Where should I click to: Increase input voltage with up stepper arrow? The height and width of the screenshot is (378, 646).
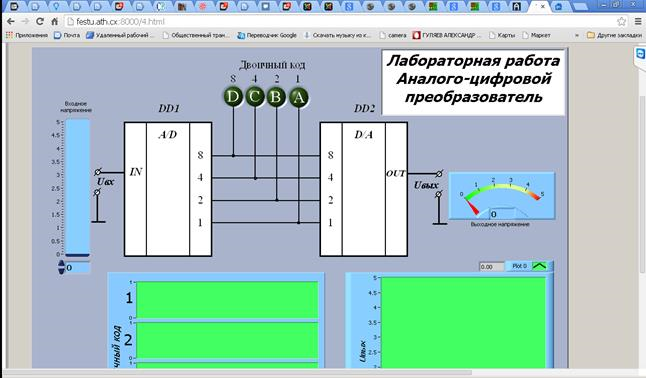click(61, 264)
